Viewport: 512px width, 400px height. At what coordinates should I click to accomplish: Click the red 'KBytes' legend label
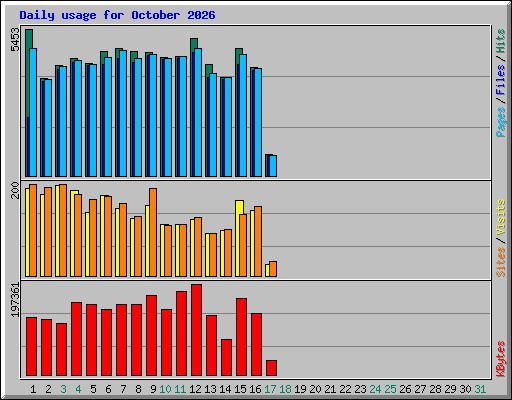coord(501,359)
